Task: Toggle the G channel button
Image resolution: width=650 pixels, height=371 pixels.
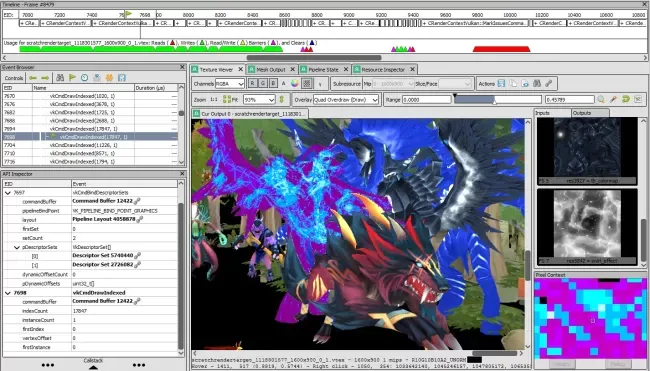Action: pos(263,84)
